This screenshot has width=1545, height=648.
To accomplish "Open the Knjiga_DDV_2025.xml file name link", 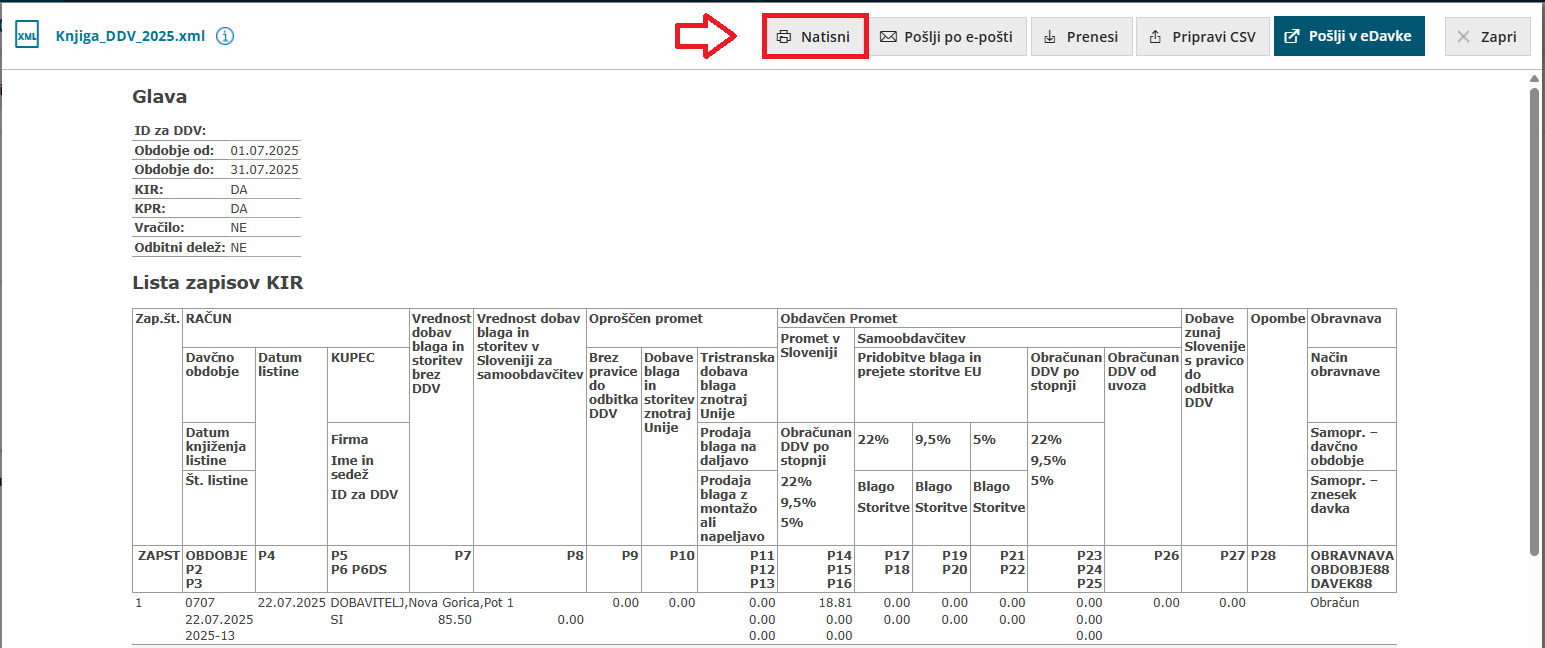I will pos(130,36).
